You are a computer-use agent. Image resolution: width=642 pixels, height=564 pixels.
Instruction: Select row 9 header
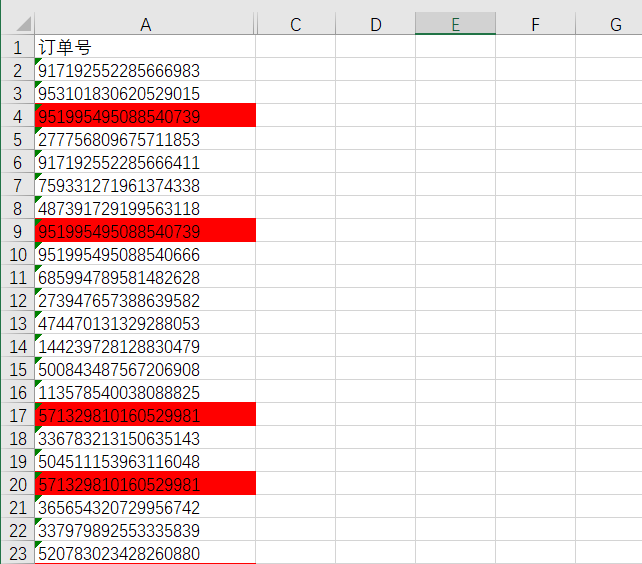18,231
